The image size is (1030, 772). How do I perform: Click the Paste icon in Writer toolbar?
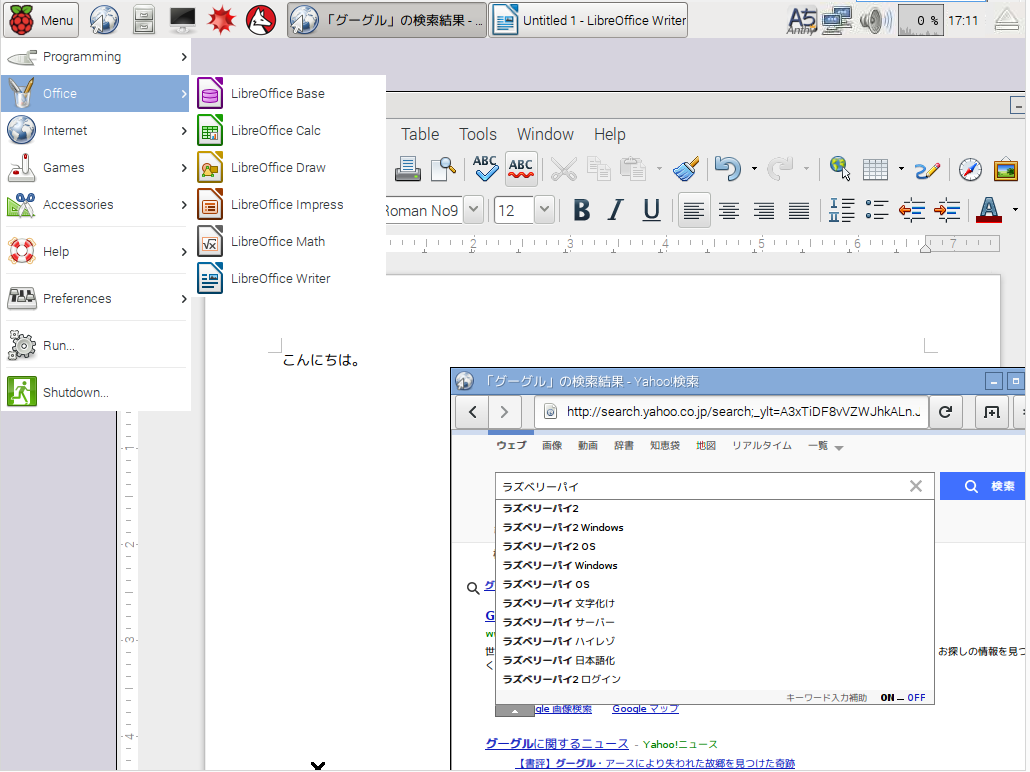pos(633,170)
